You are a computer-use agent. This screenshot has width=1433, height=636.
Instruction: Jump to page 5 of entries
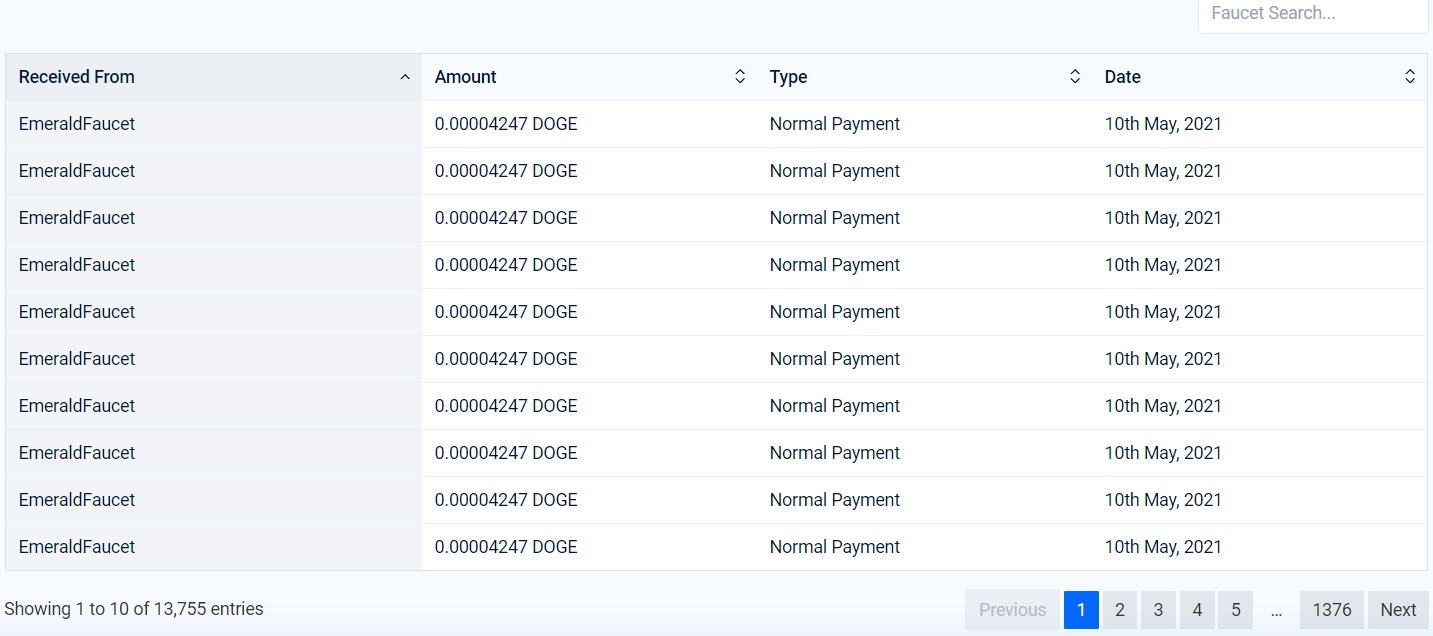[1236, 610]
